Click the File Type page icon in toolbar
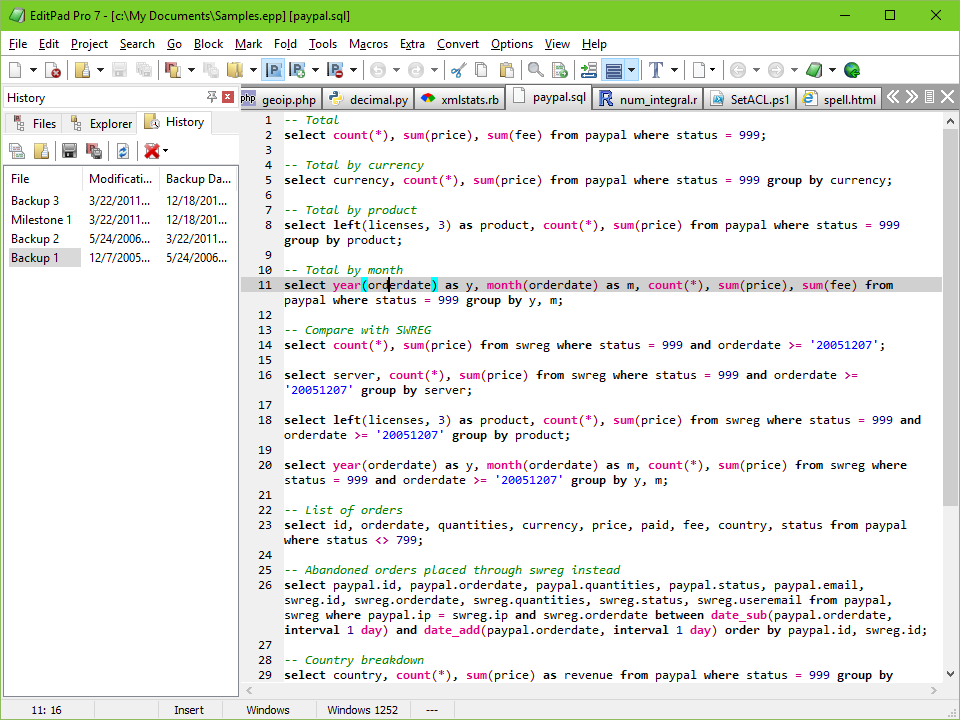 699,70
